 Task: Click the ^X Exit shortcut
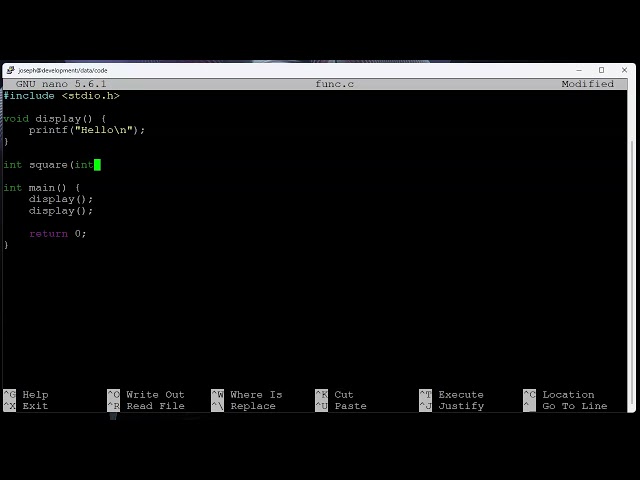26,406
